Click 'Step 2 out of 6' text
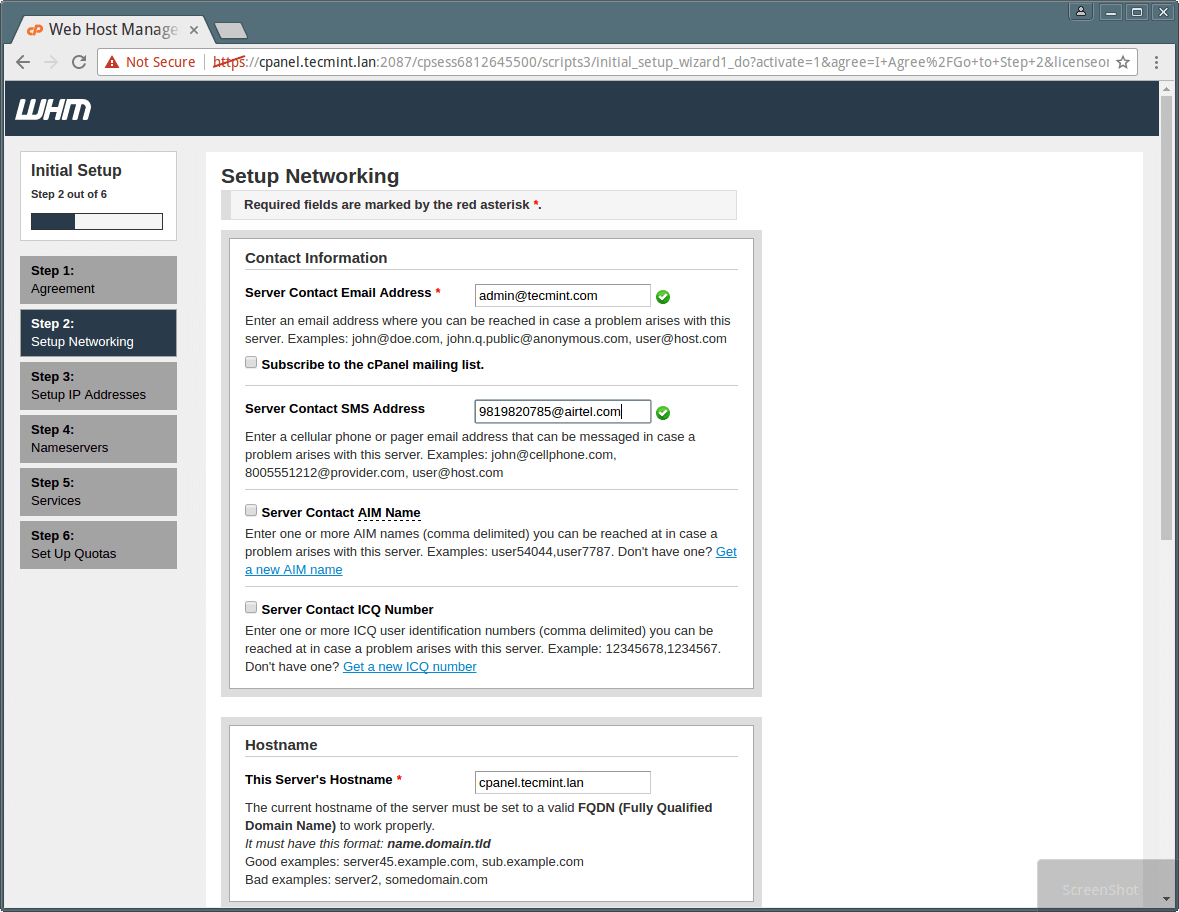1179x912 pixels. coord(68,194)
